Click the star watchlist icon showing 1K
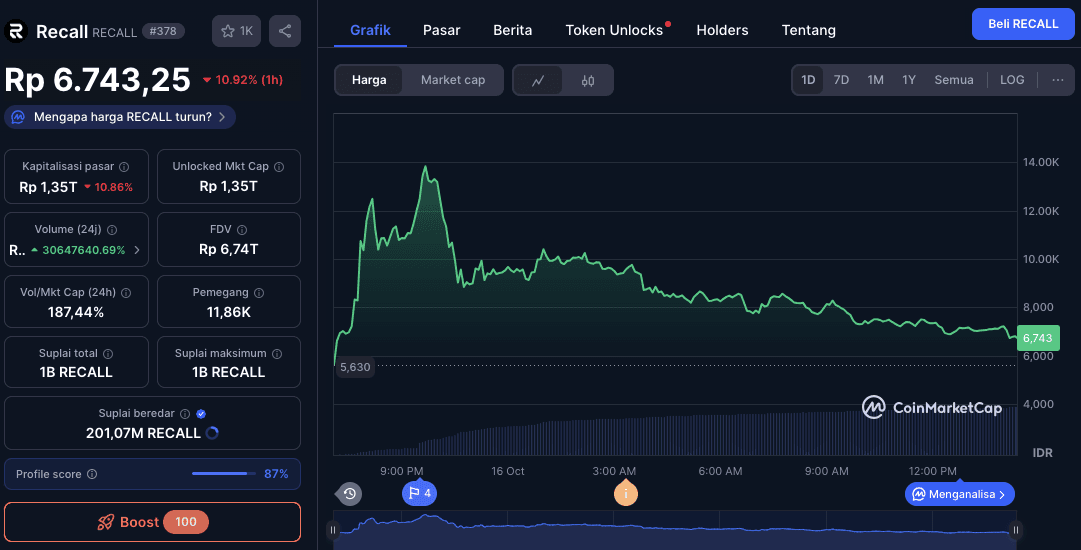 pos(236,31)
